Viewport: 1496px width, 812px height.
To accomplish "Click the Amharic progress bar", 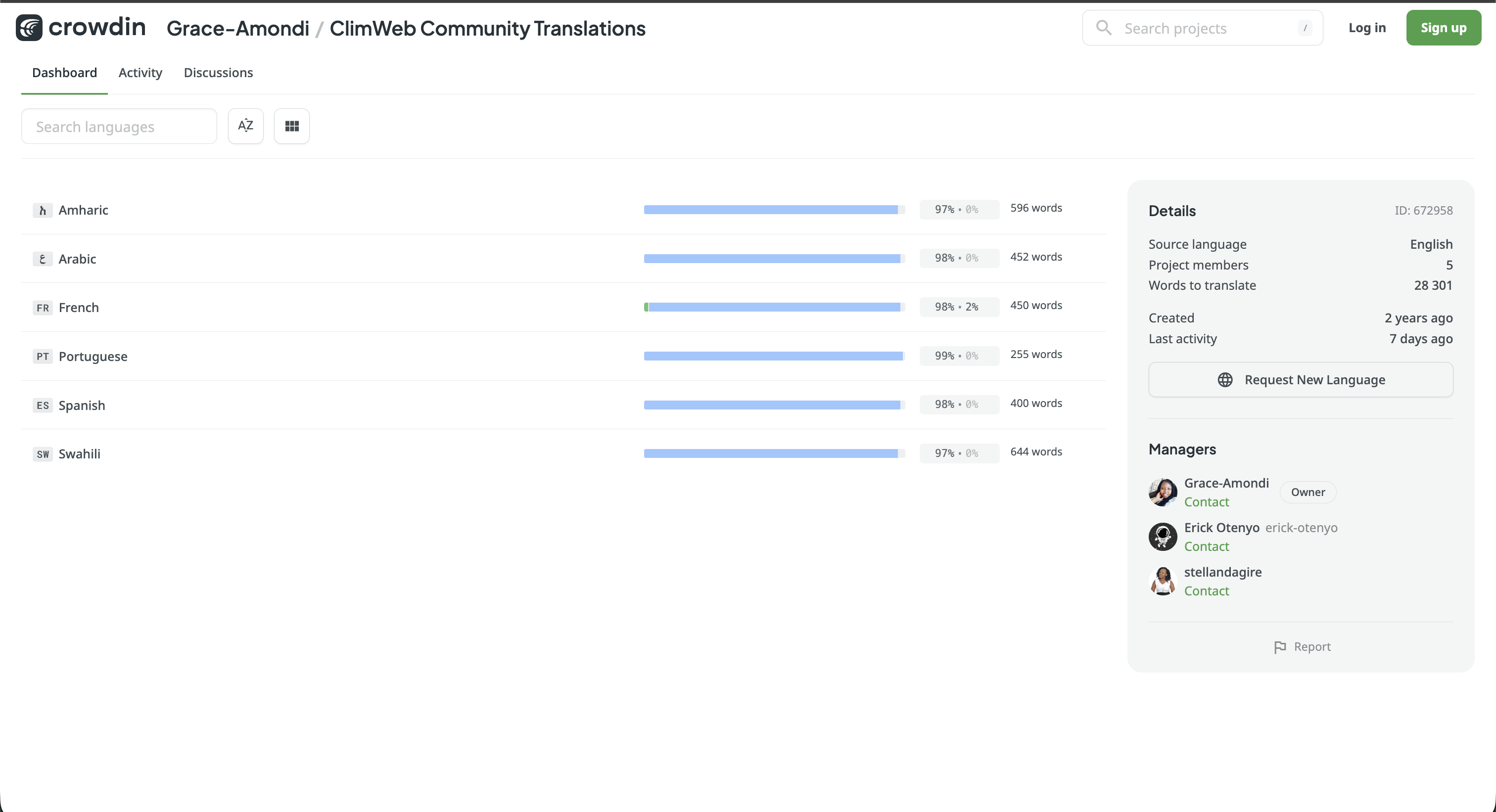I will coord(774,210).
